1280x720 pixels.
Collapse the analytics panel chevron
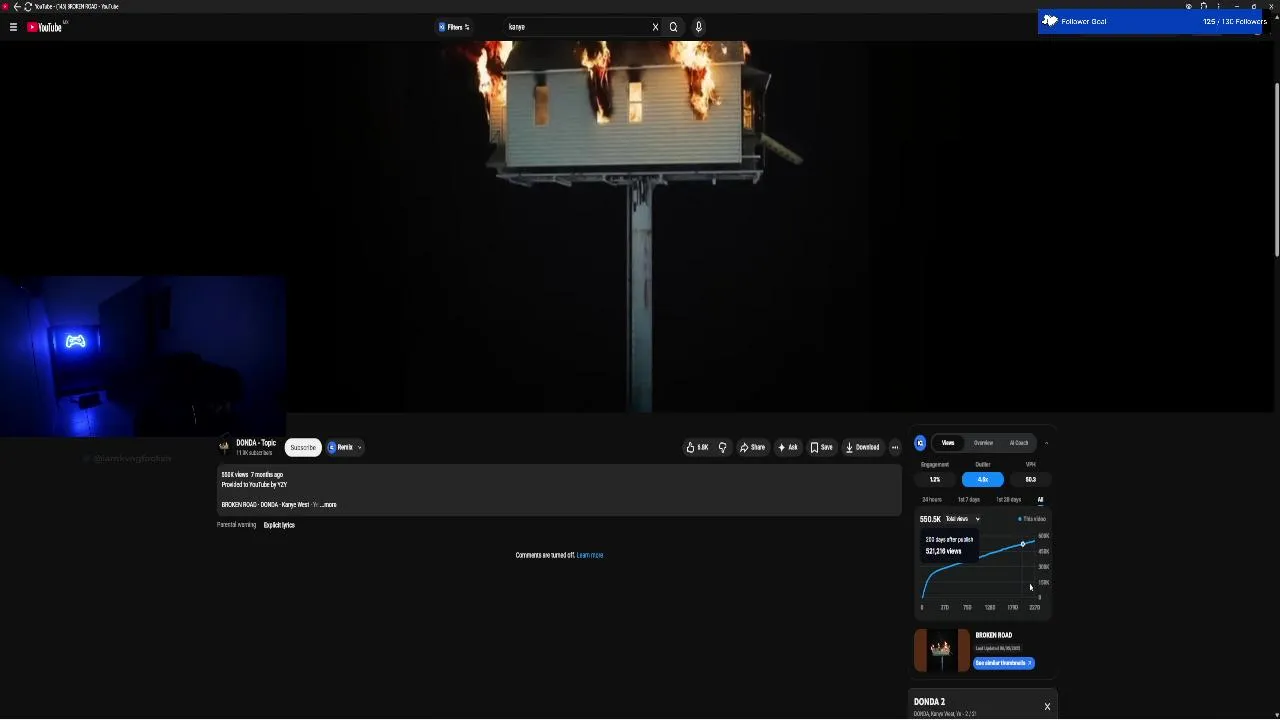pyautogui.click(x=1046, y=443)
